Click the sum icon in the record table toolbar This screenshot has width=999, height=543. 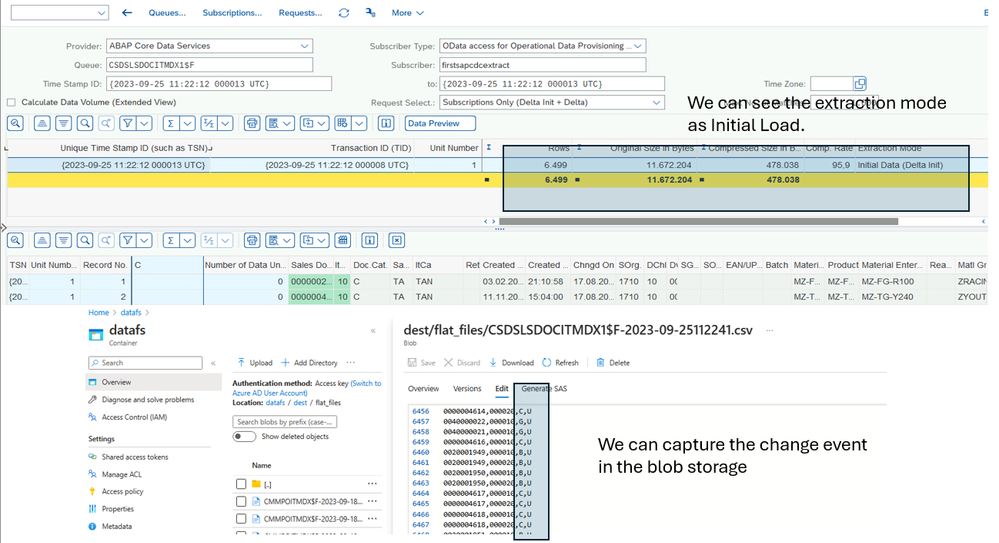click(x=170, y=240)
